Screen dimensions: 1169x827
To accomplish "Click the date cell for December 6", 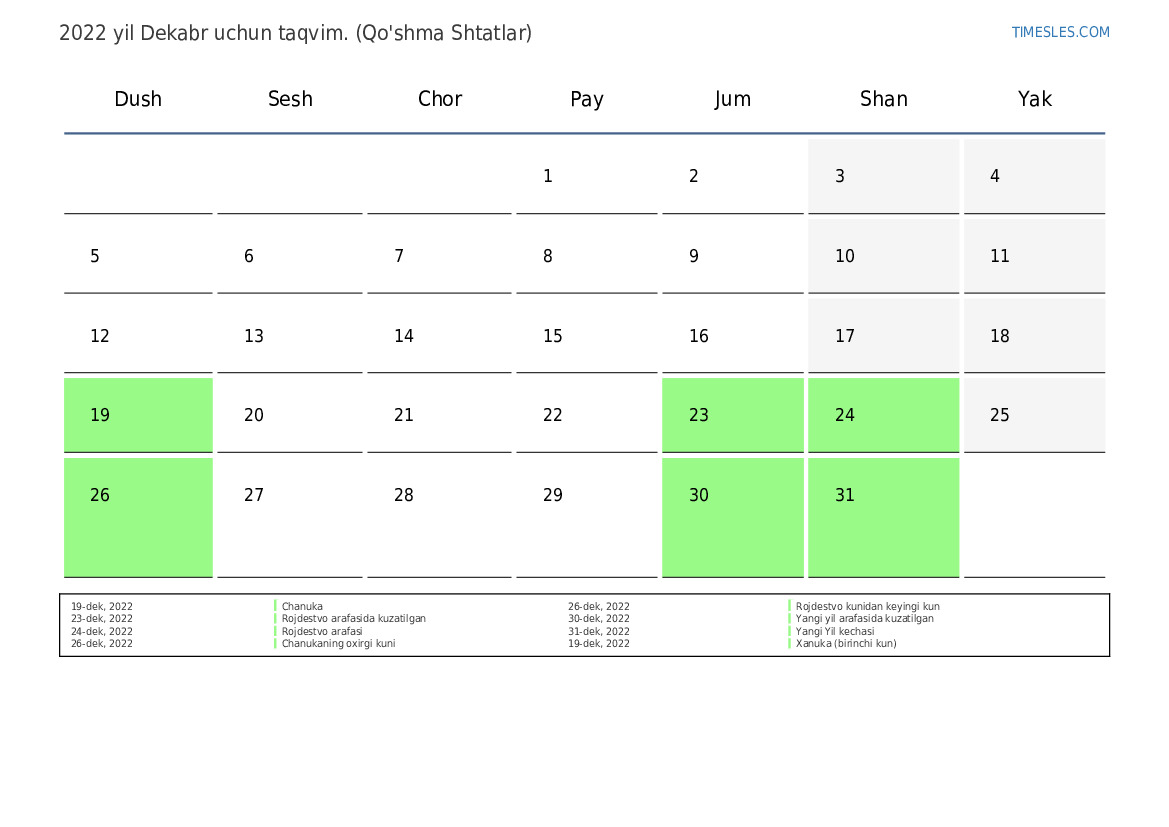I will point(289,257).
